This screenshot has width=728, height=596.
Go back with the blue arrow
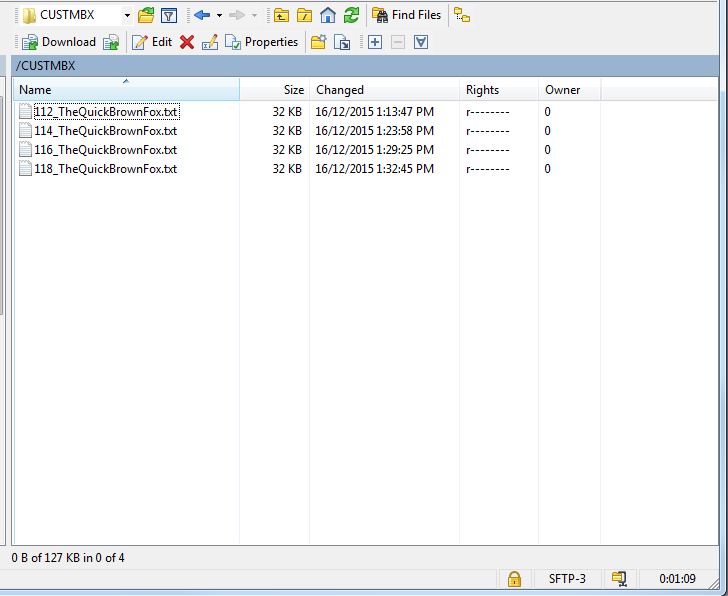[202, 15]
